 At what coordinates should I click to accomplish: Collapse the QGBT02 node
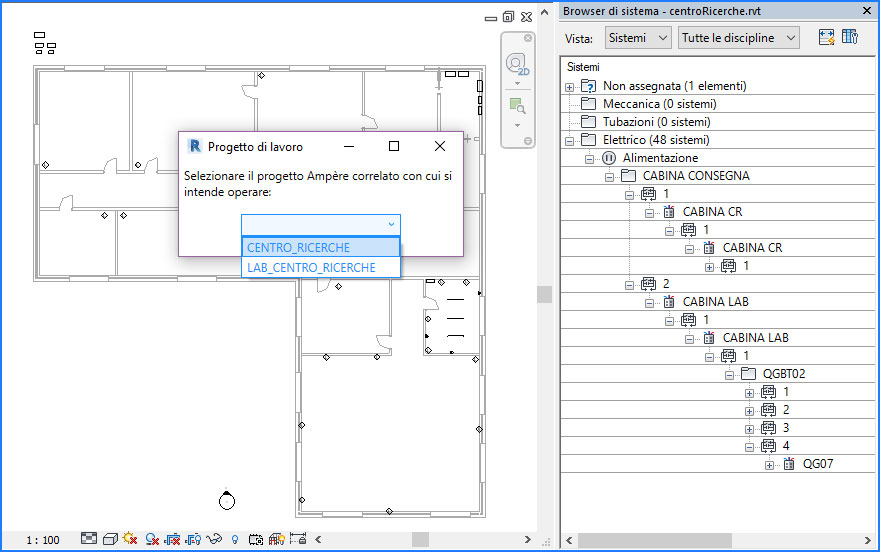point(729,375)
